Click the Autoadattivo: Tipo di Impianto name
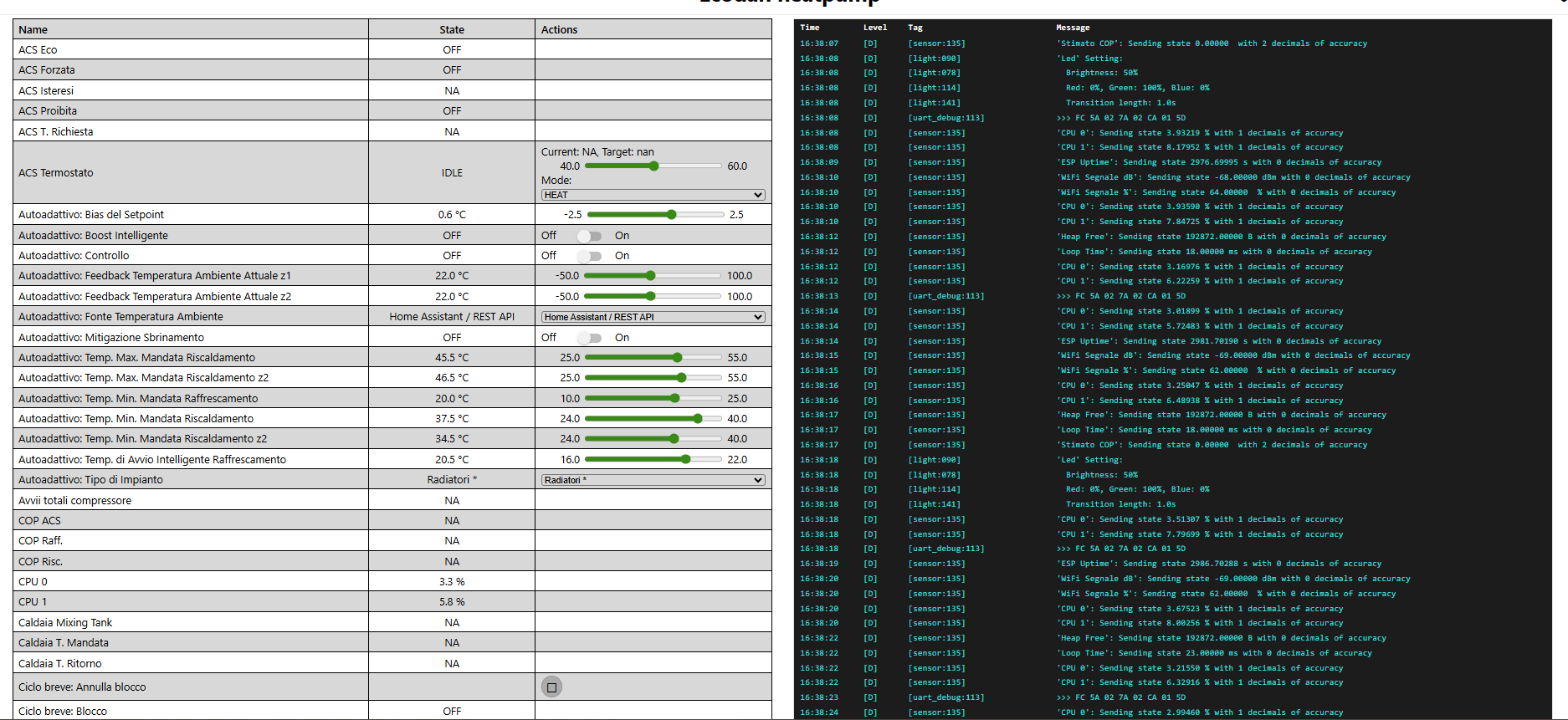 pos(91,480)
